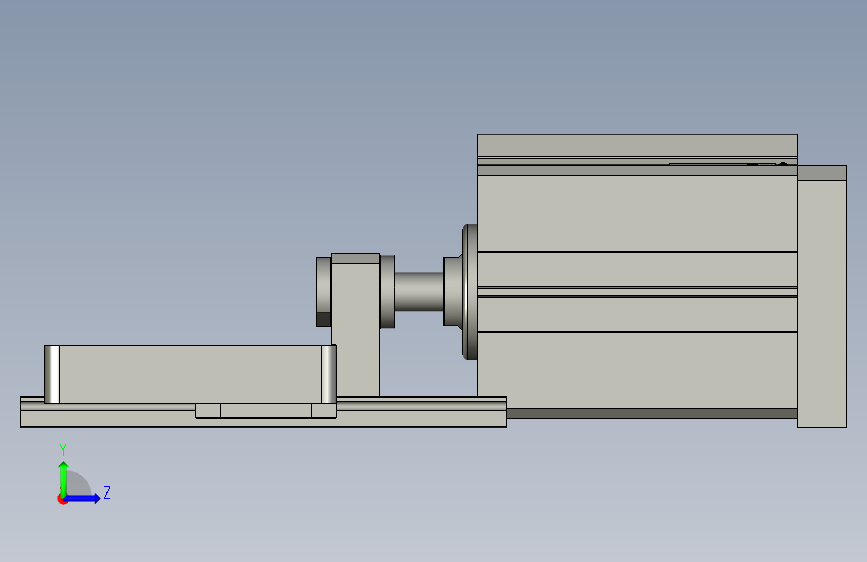Image resolution: width=867 pixels, height=562 pixels.
Task: Click the blue Z axis arrow of the triad
Action: [x=83, y=498]
